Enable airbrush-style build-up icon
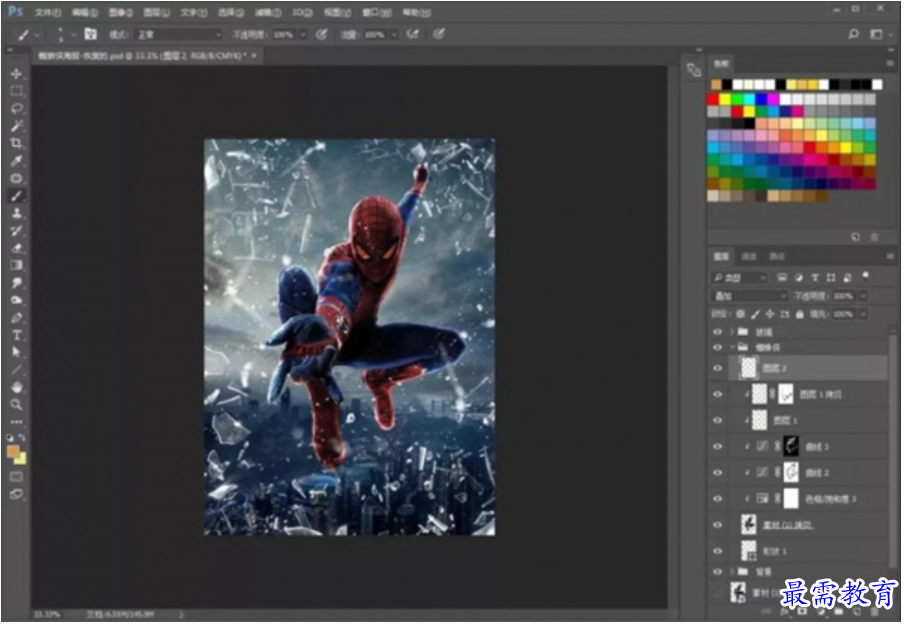Image resolution: width=904 pixels, height=625 pixels. pos(413,35)
